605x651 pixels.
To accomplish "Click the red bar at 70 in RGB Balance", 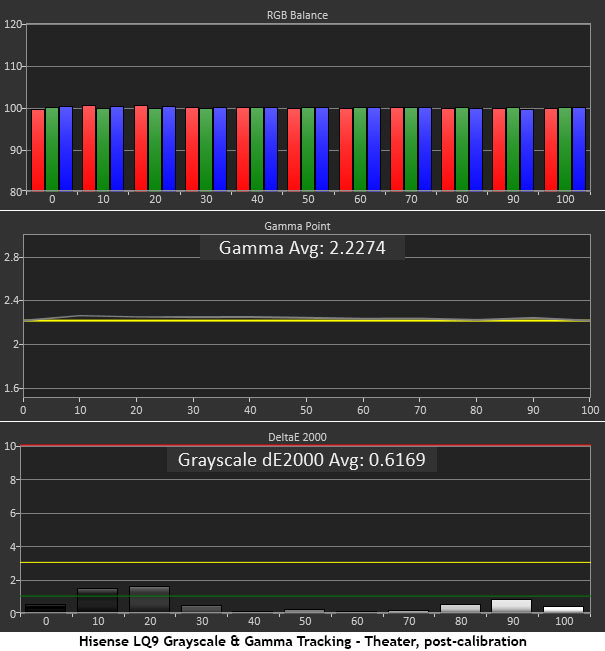I will [x=397, y=149].
